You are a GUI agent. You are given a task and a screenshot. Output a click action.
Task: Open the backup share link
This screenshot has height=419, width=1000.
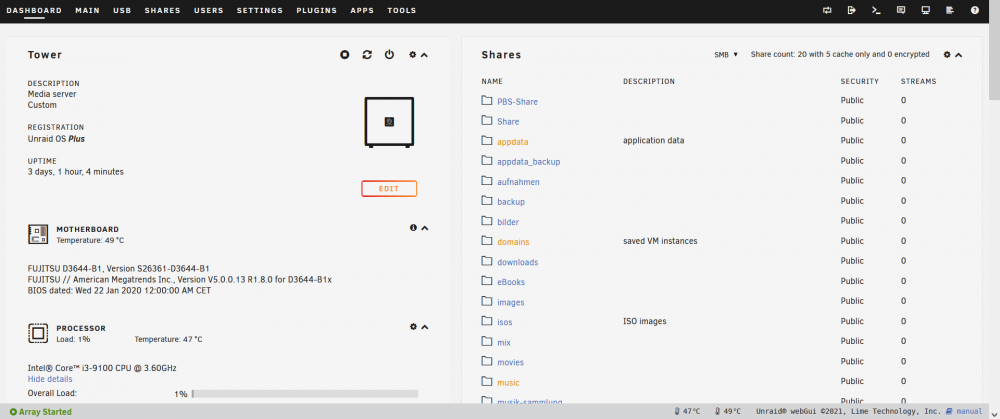click(x=511, y=202)
